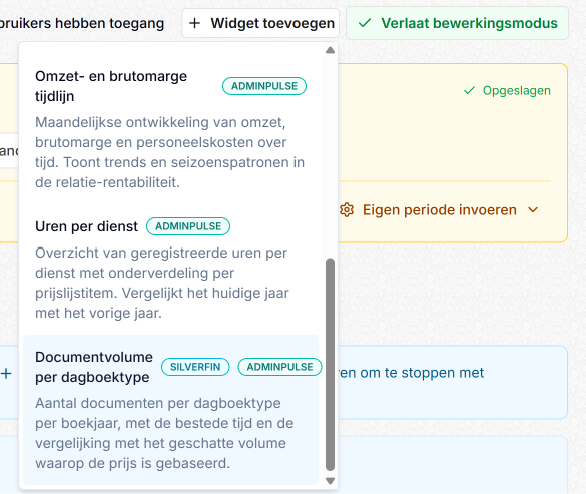Viewport: 586px width, 494px height.
Task: Click the checkmark icon on Verlaat bewerkingsmodus
Action: (364, 23)
